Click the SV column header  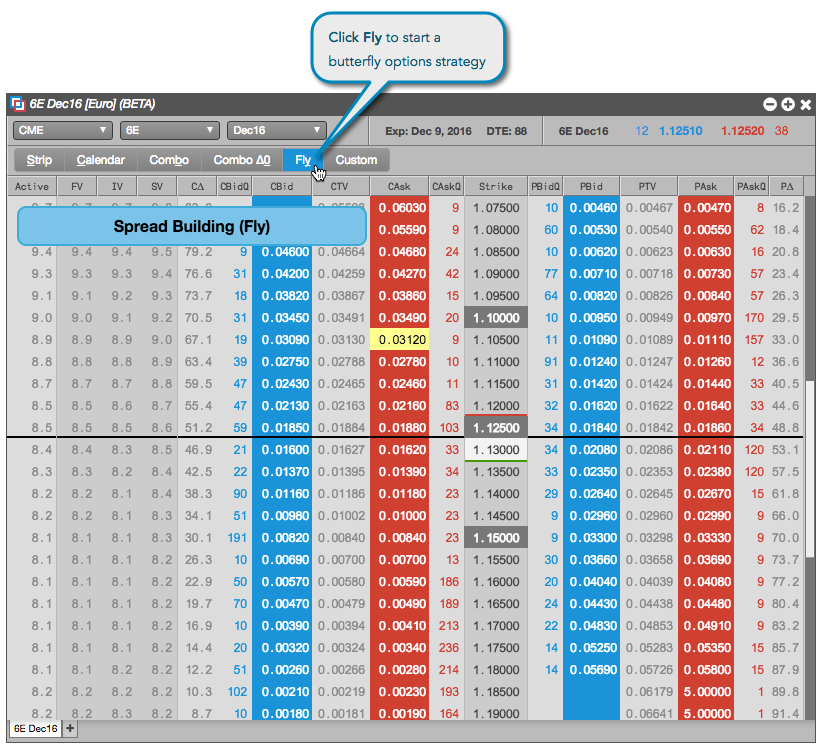[x=157, y=186]
